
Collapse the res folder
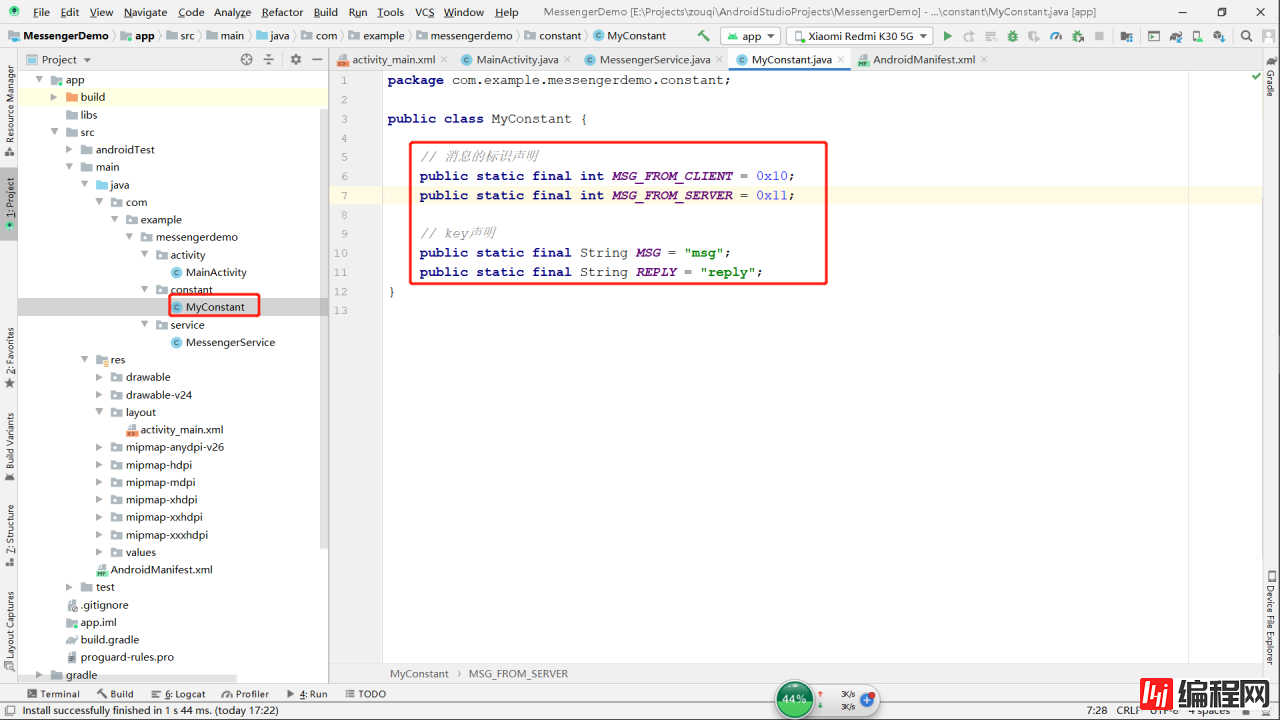(x=85, y=360)
